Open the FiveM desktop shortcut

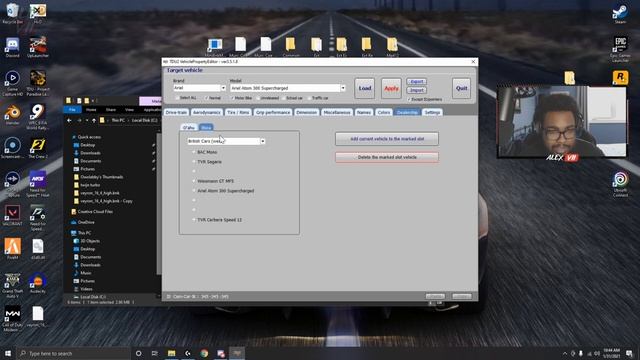pyautogui.click(x=12, y=248)
